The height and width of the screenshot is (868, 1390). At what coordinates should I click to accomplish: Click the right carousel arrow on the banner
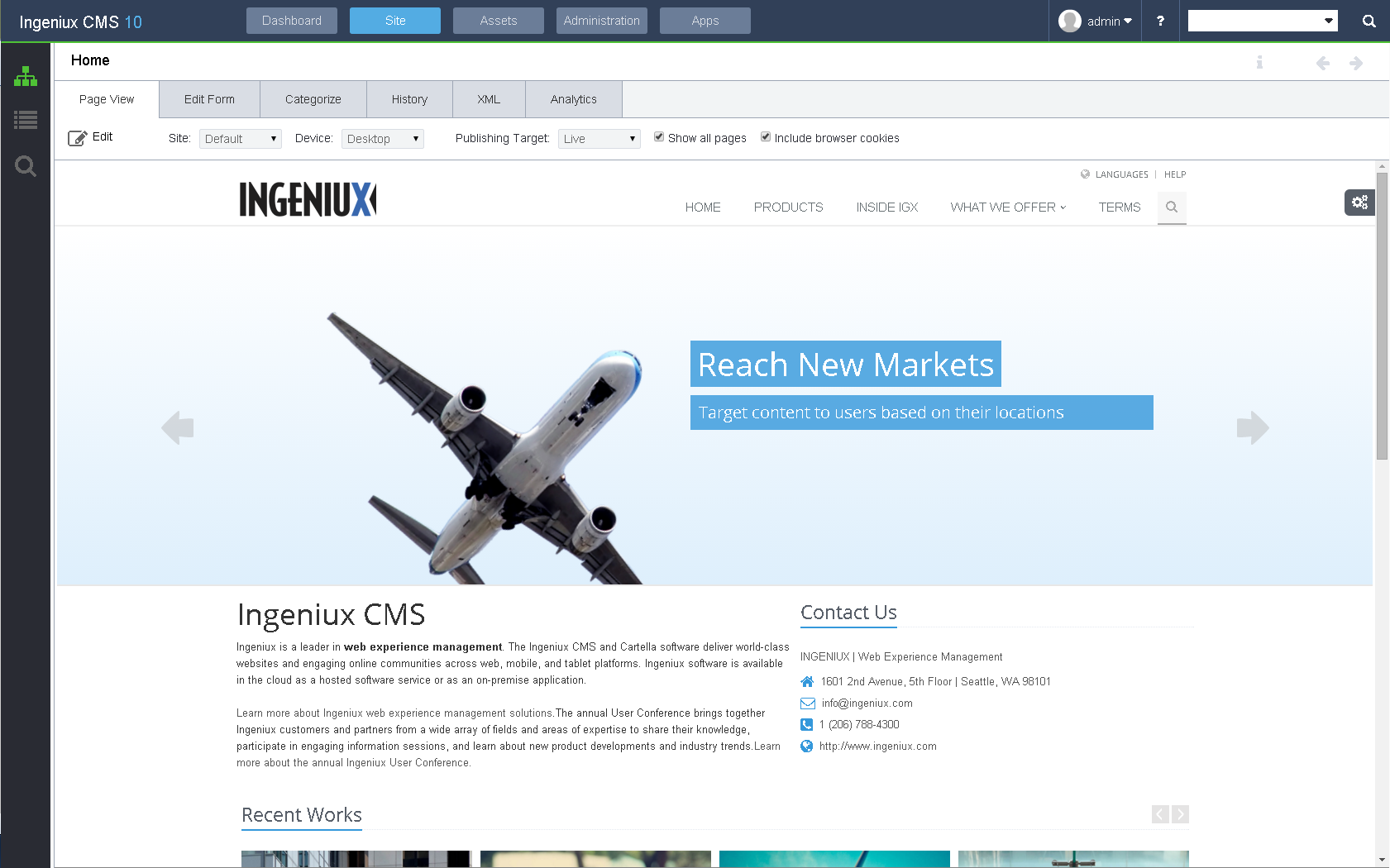[1253, 427]
